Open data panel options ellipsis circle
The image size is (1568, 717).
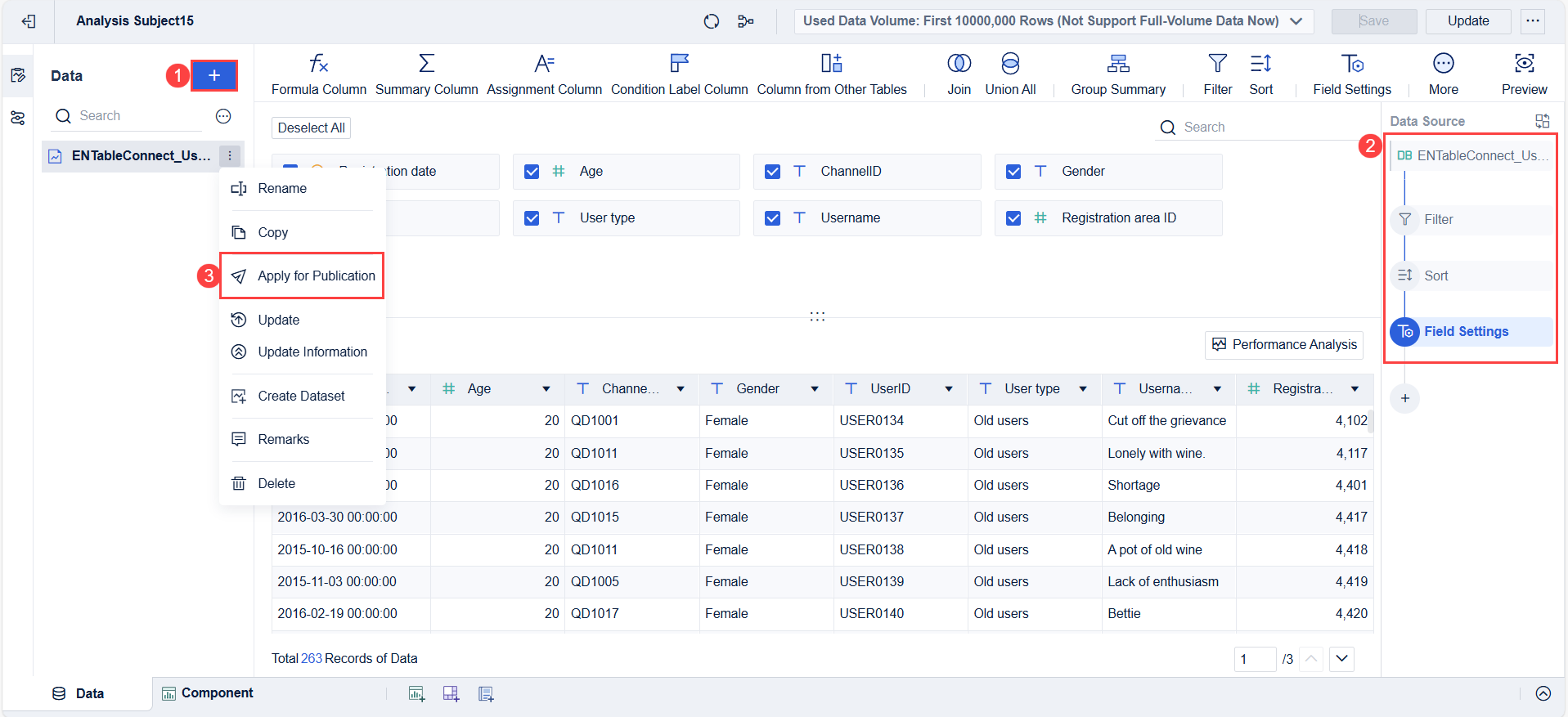point(223,116)
